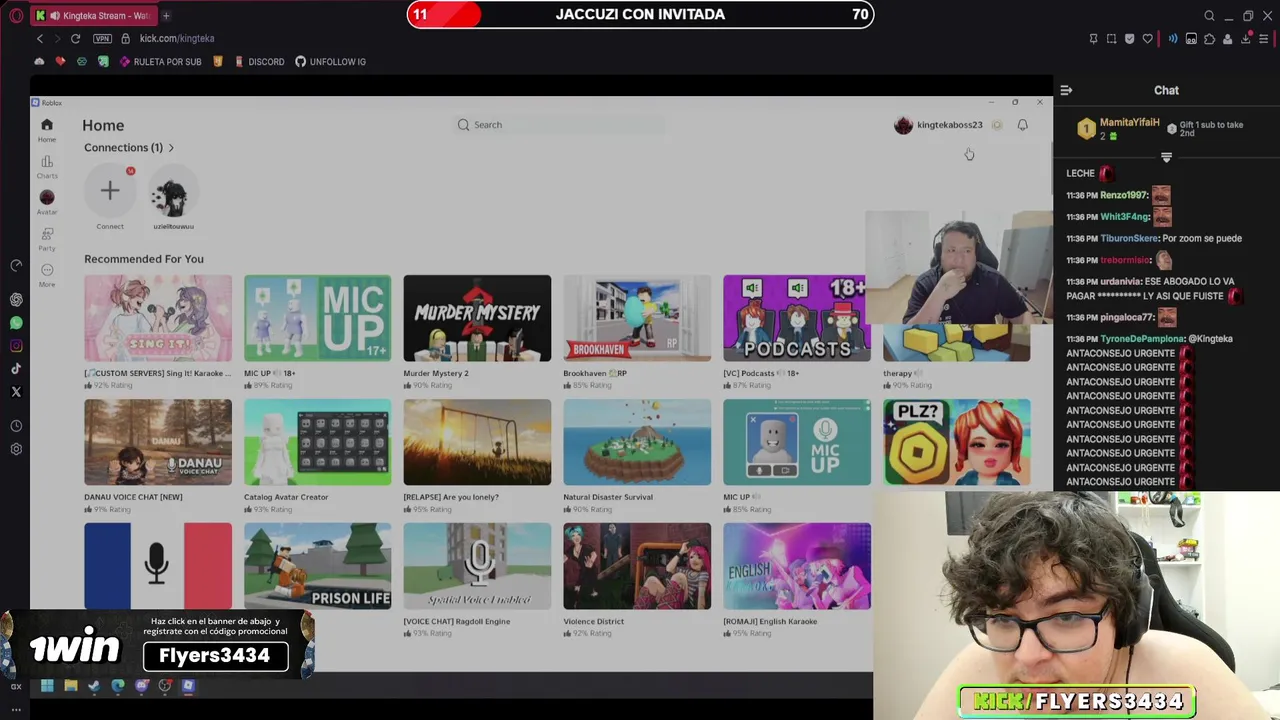Expand the Connections (1) arrow
This screenshot has height=720, width=1280.
point(171,148)
